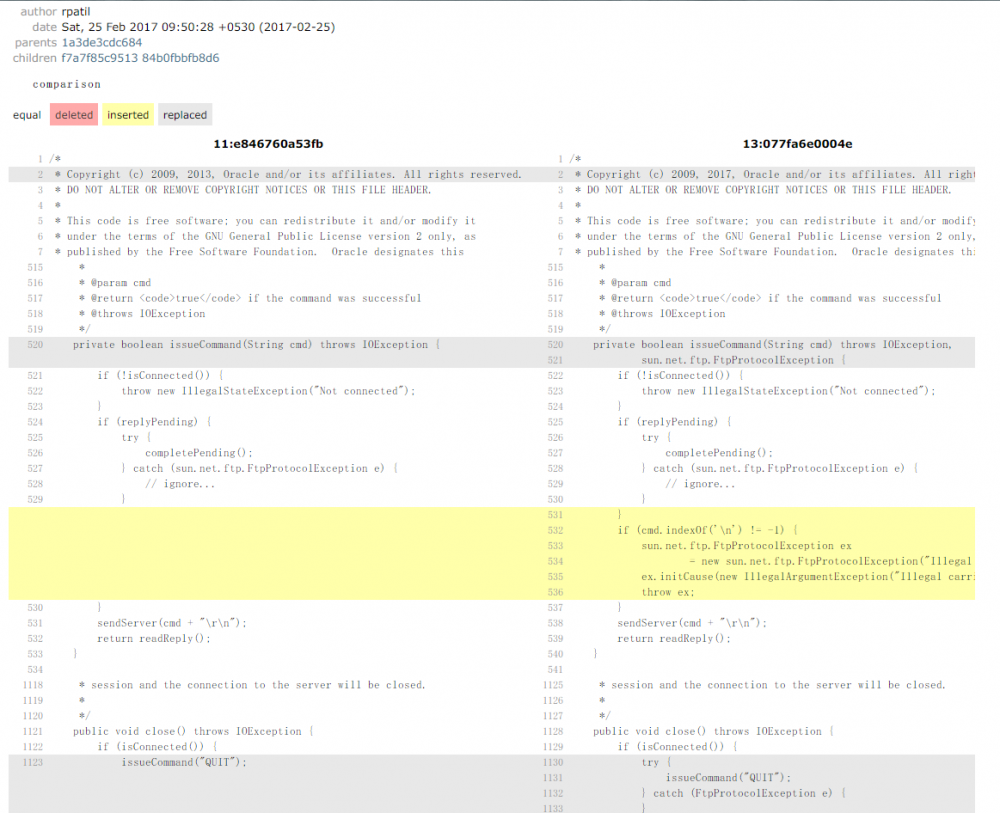1000x813 pixels.
Task: Open left revision 11:e846760a53fb
Action: pyautogui.click(x=266, y=144)
